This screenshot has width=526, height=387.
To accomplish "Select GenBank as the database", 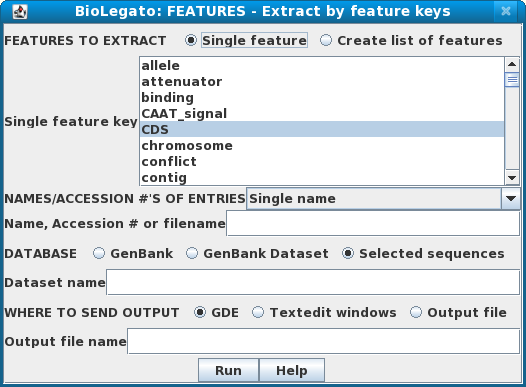I will tap(99, 254).
